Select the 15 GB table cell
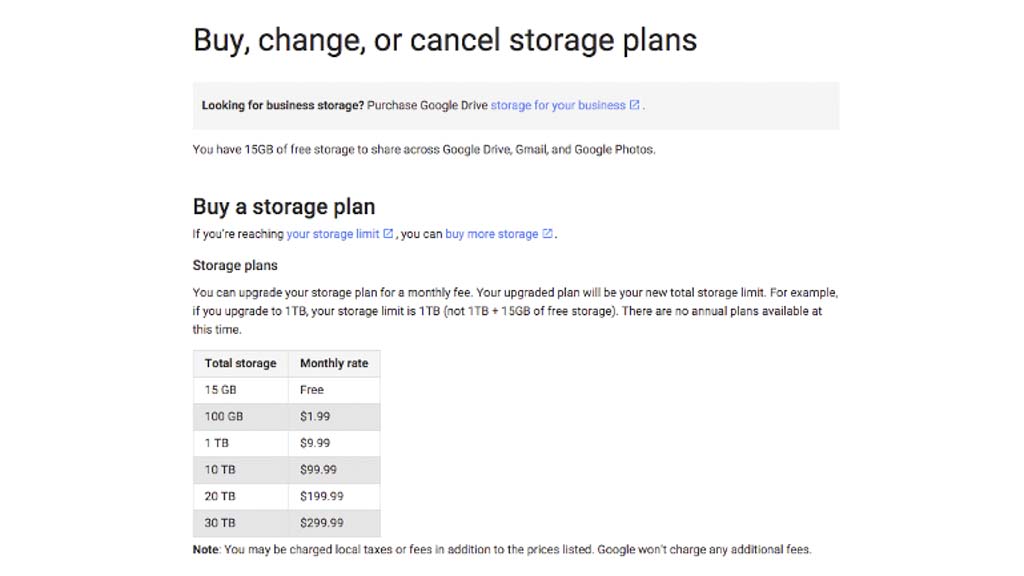Image resolution: width=1024 pixels, height=576 pixels. (x=221, y=390)
